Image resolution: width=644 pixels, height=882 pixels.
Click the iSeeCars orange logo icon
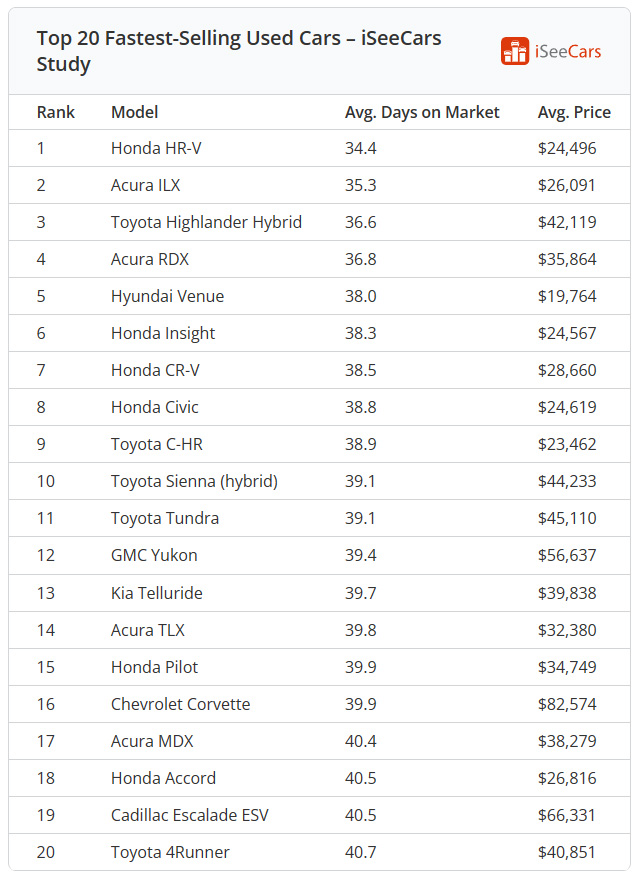pos(515,51)
